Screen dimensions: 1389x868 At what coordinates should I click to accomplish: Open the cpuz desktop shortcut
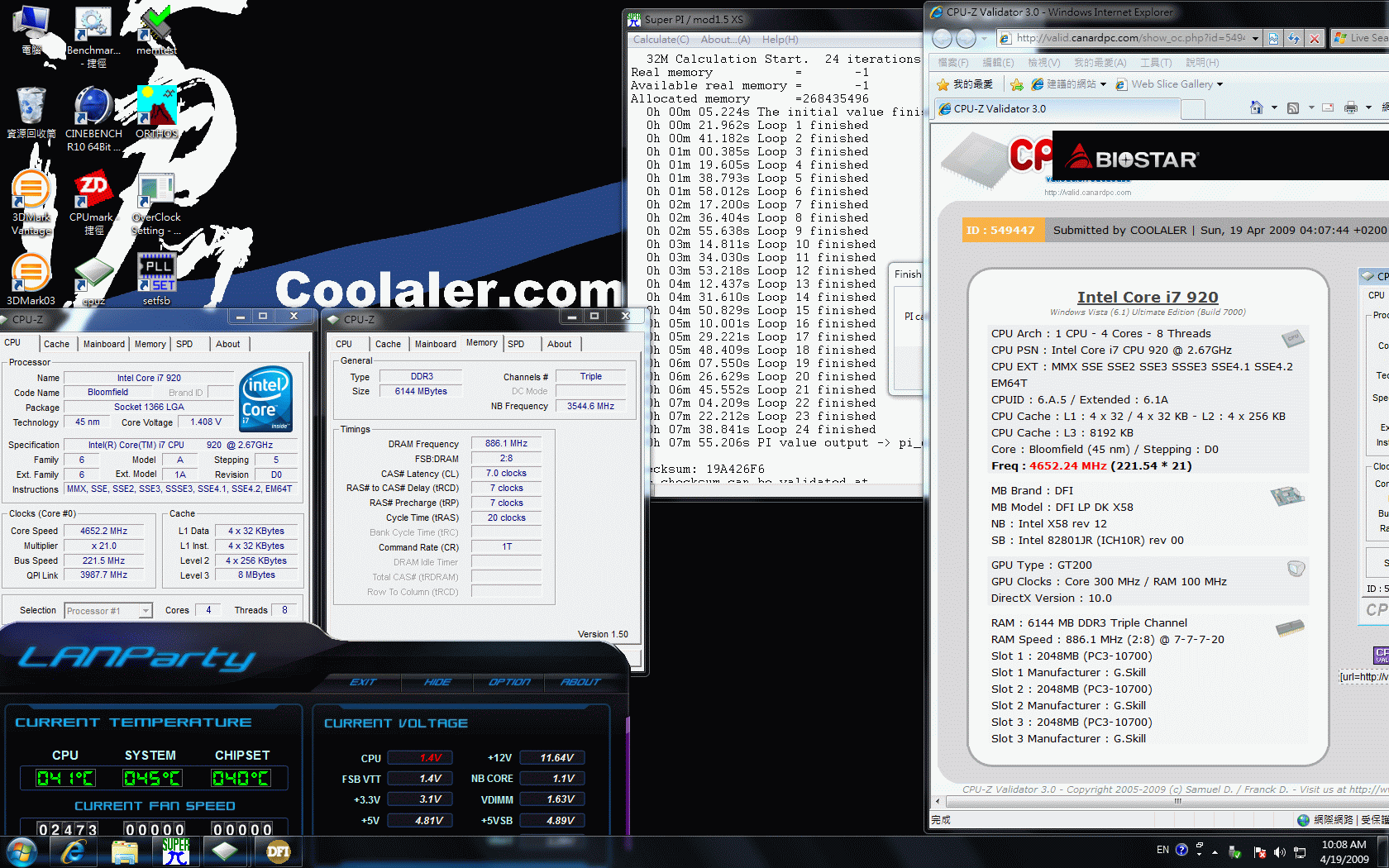93,281
